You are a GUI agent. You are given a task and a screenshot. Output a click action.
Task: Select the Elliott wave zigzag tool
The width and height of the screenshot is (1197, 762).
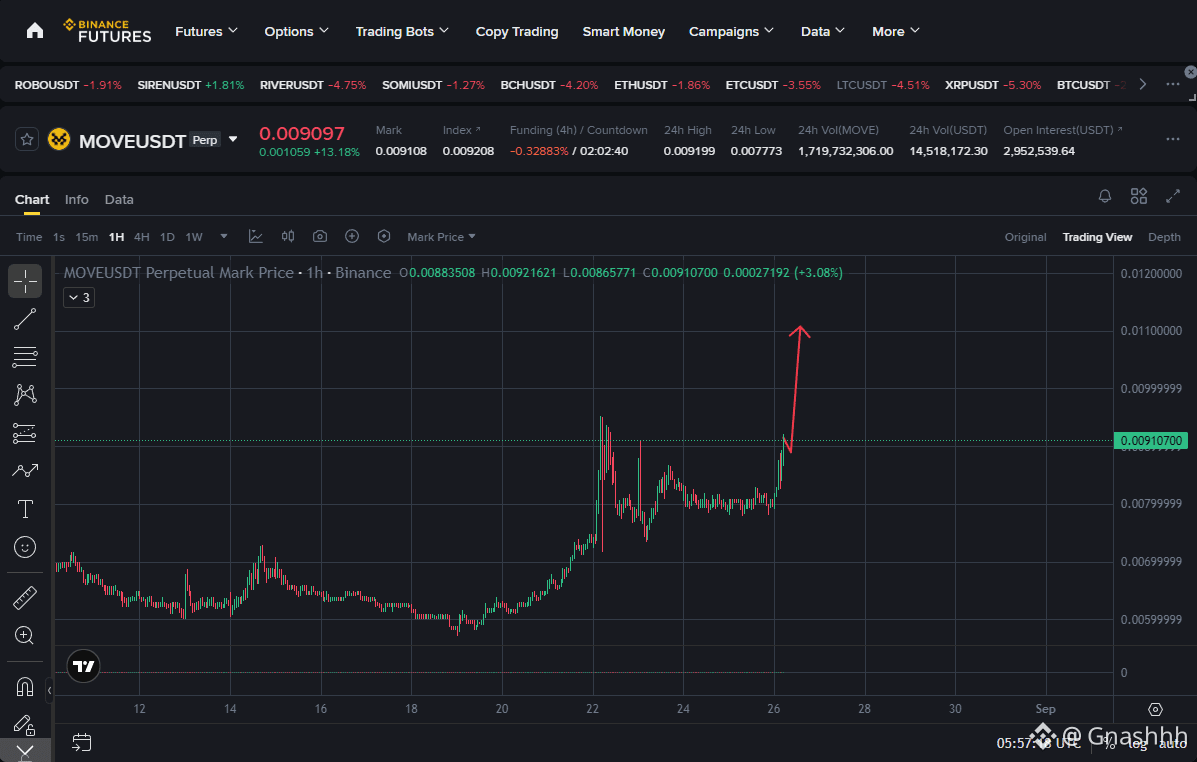(25, 470)
